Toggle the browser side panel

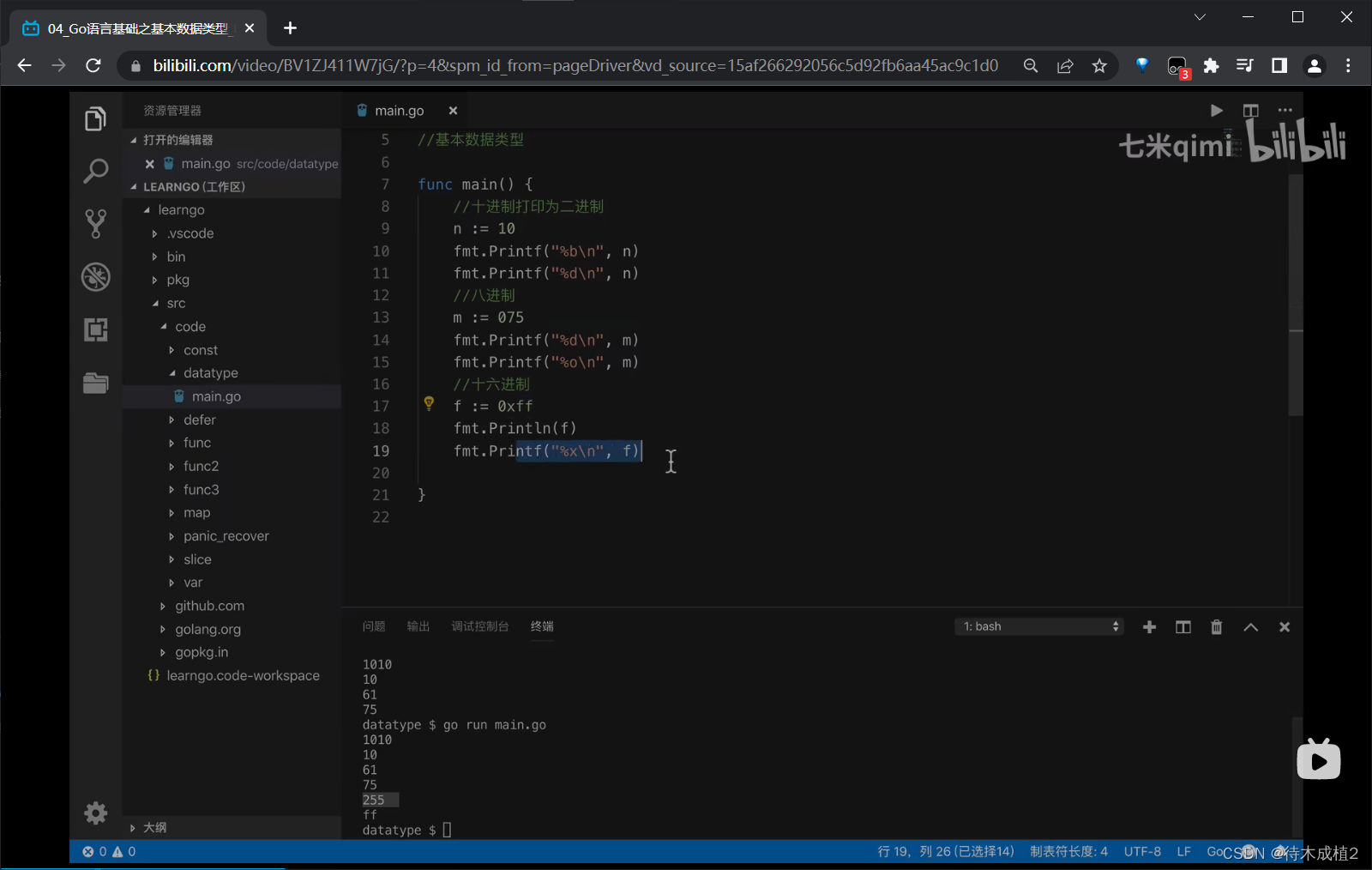tap(1279, 66)
